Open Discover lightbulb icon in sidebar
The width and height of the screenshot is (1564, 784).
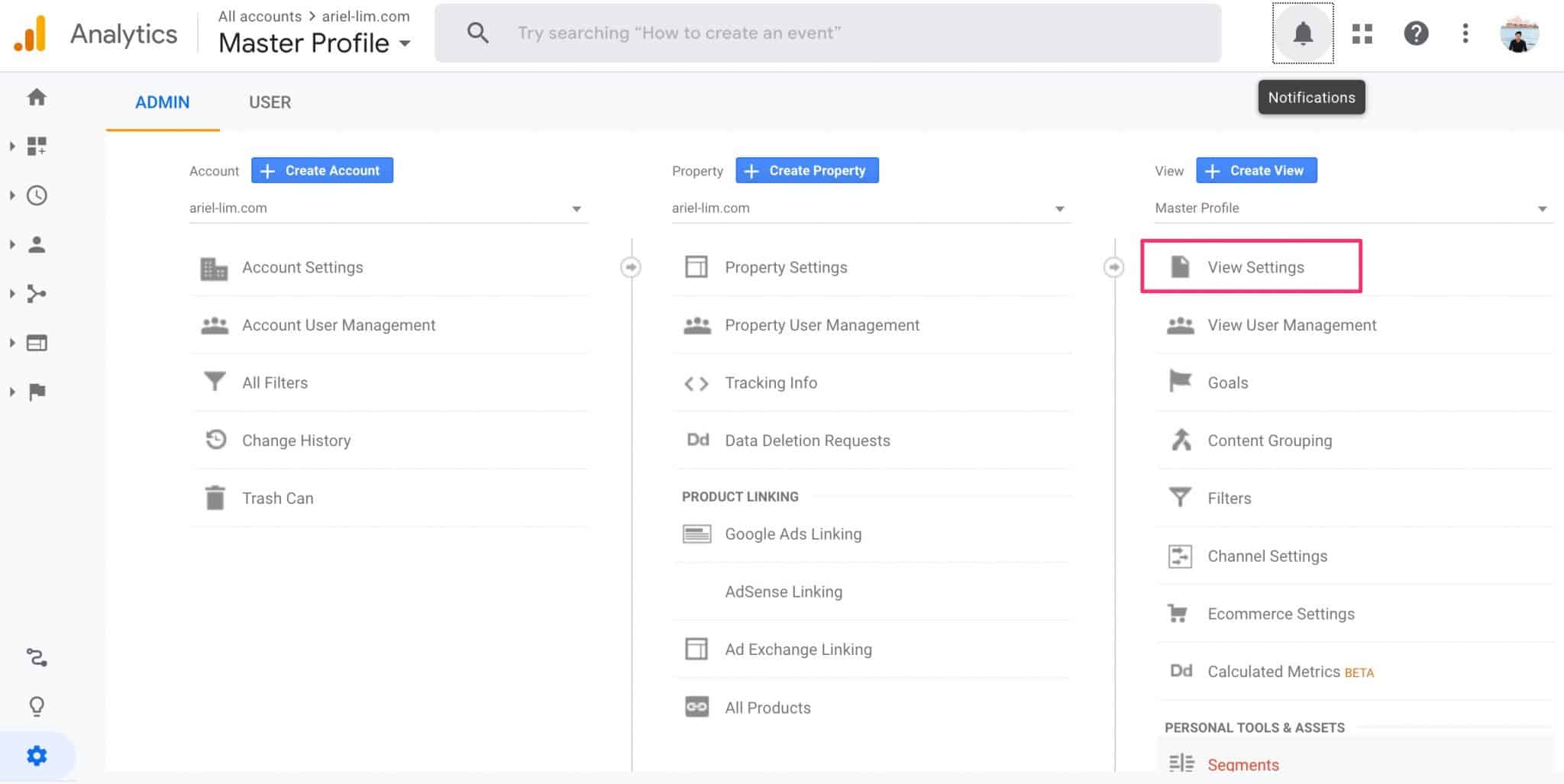pyautogui.click(x=37, y=707)
